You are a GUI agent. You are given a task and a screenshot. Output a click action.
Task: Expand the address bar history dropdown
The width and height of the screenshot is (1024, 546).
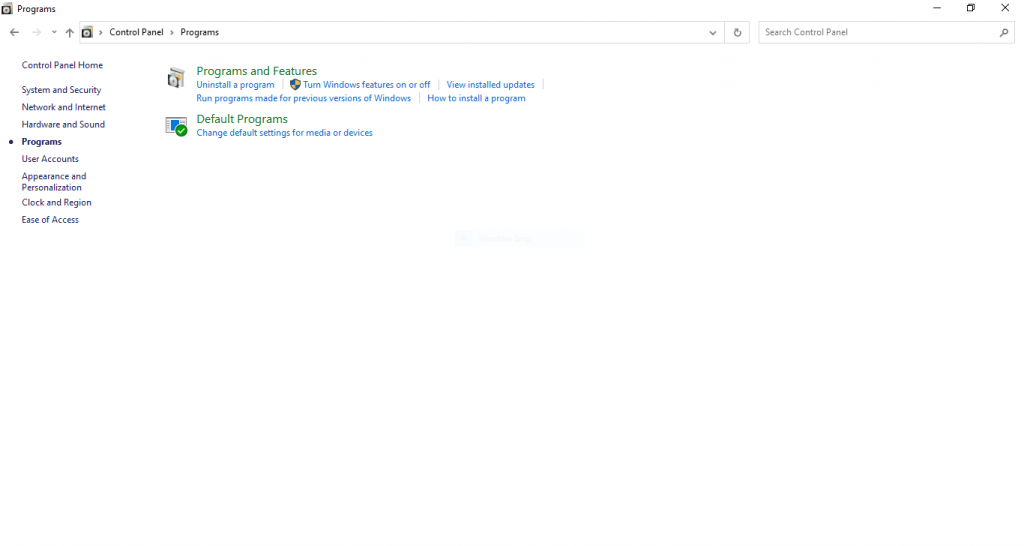(712, 32)
